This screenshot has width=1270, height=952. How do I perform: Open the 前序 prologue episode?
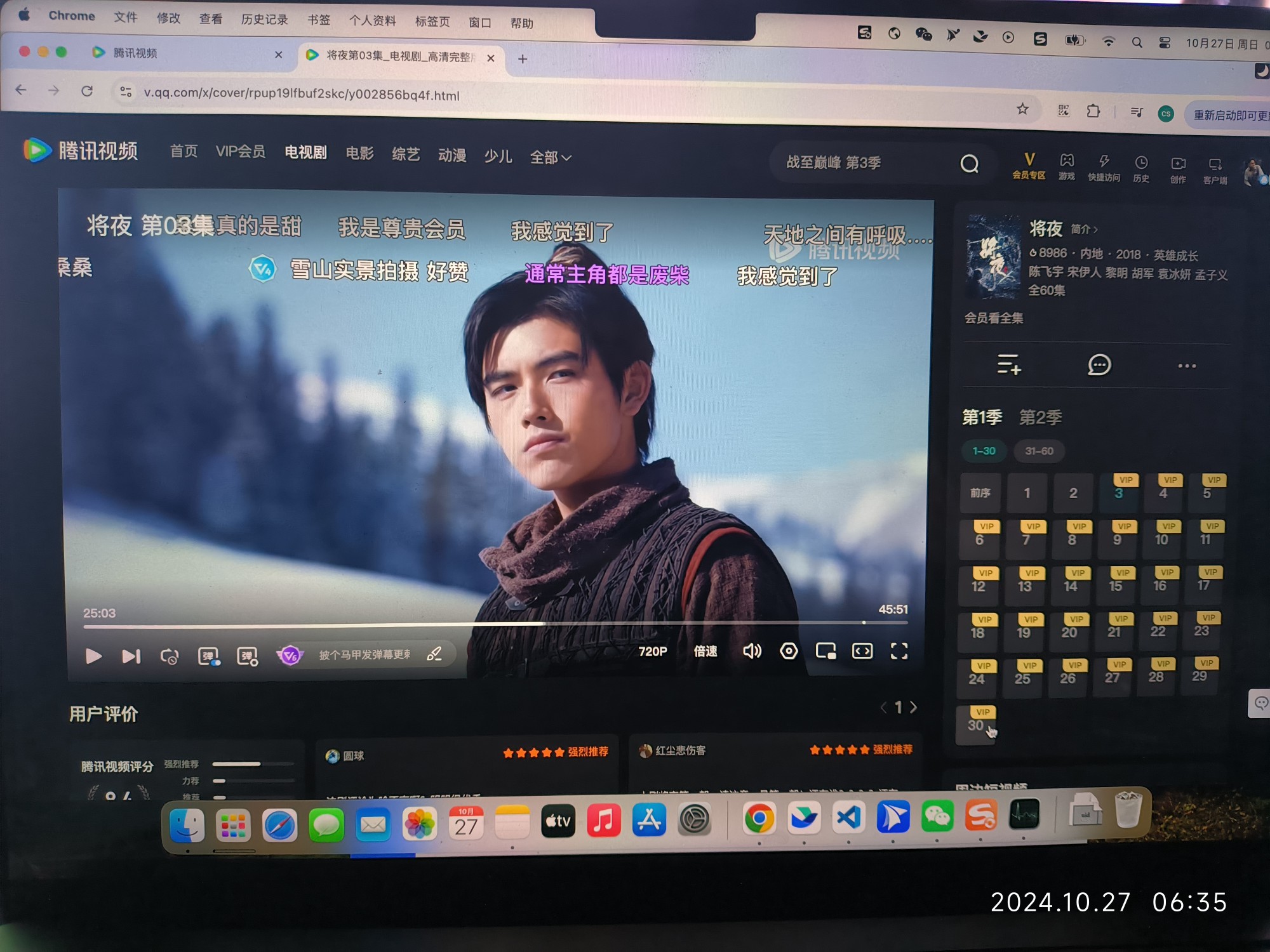980,493
